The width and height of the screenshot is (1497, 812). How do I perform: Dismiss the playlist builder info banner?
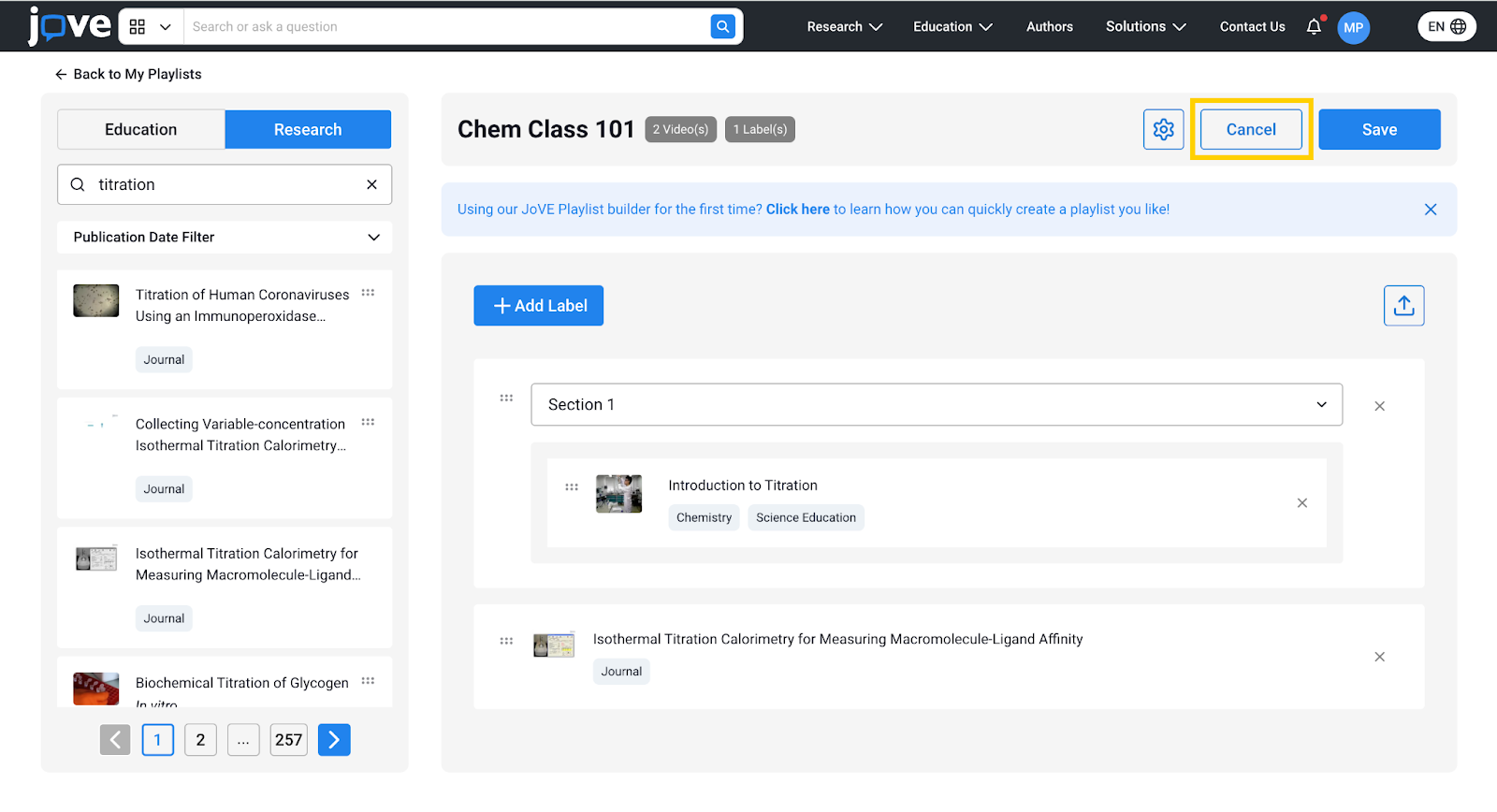[1430, 210]
